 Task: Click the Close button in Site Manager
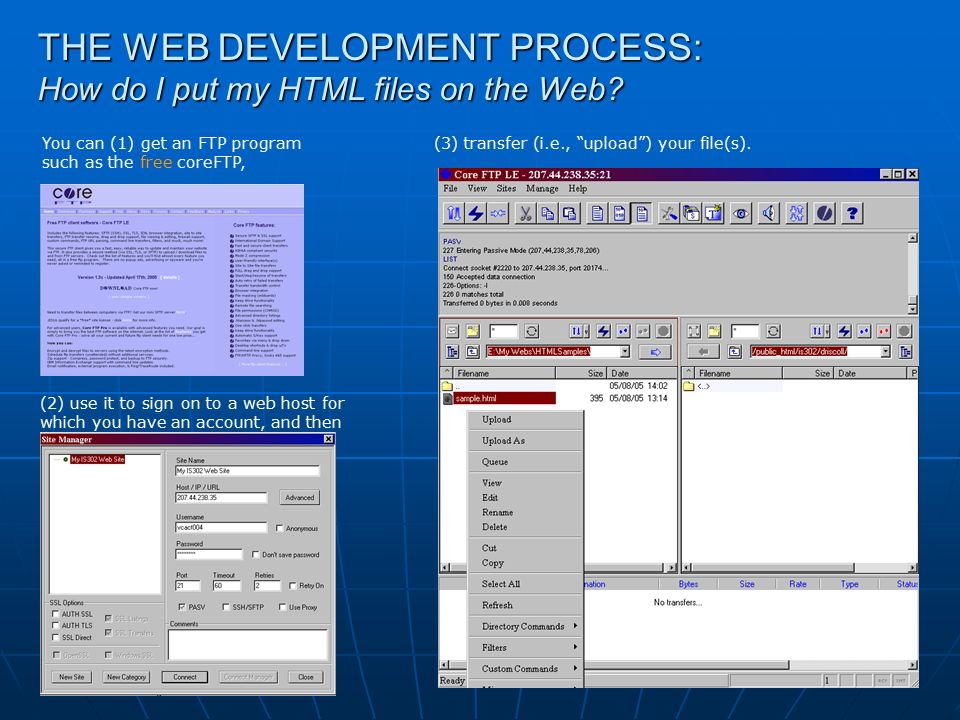306,677
